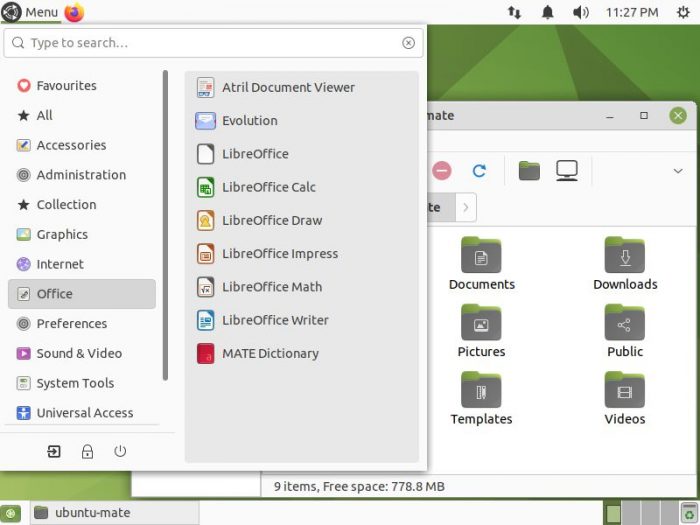700x525 pixels.
Task: Click the log out icon in menu
Action: (x=54, y=451)
